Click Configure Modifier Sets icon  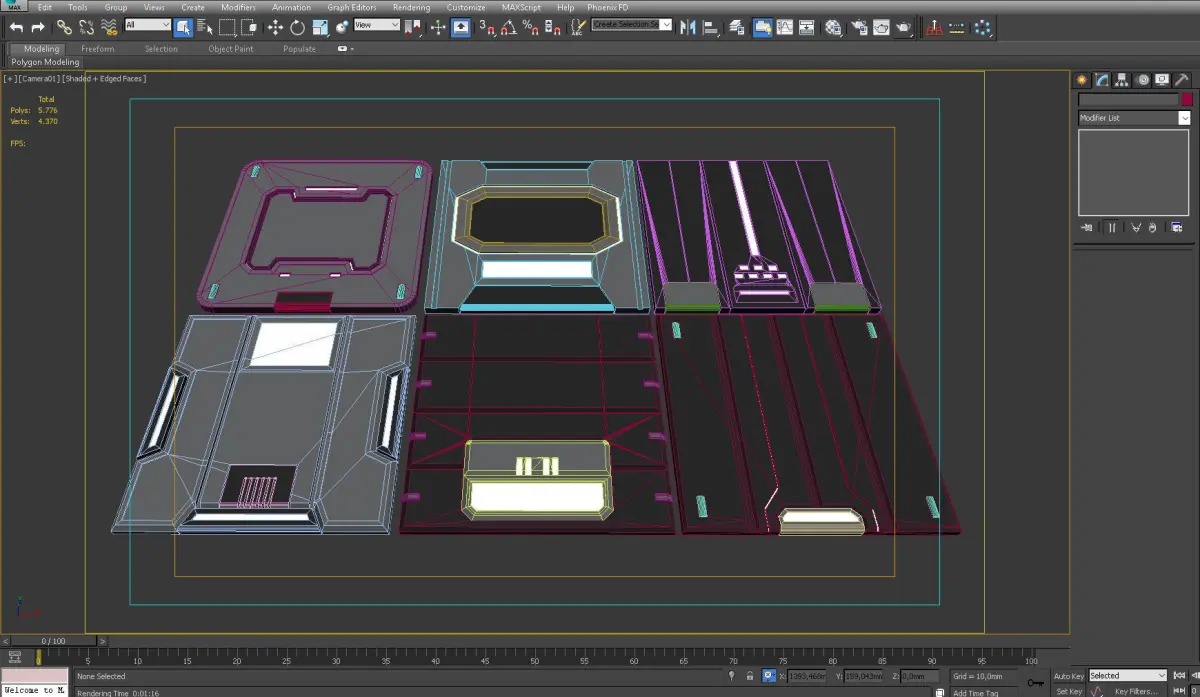1177,228
